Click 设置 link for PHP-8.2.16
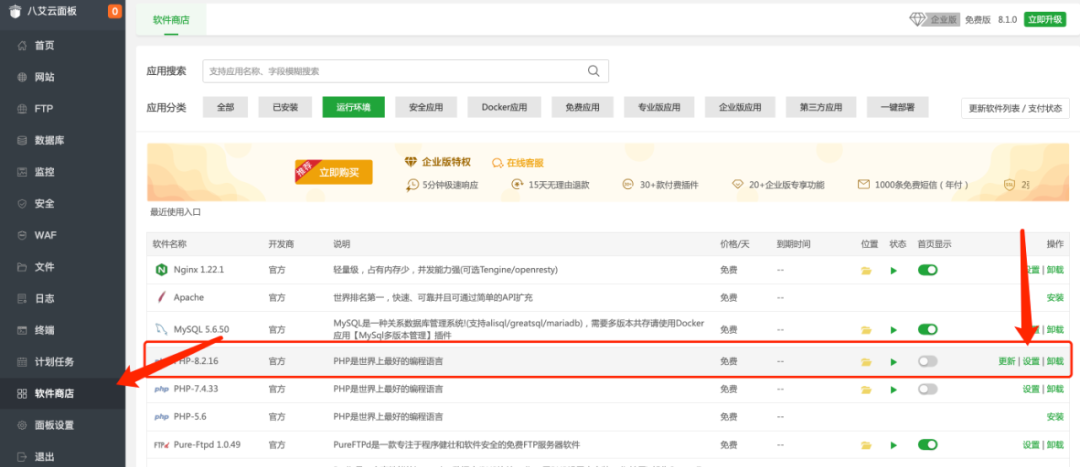 point(1031,362)
